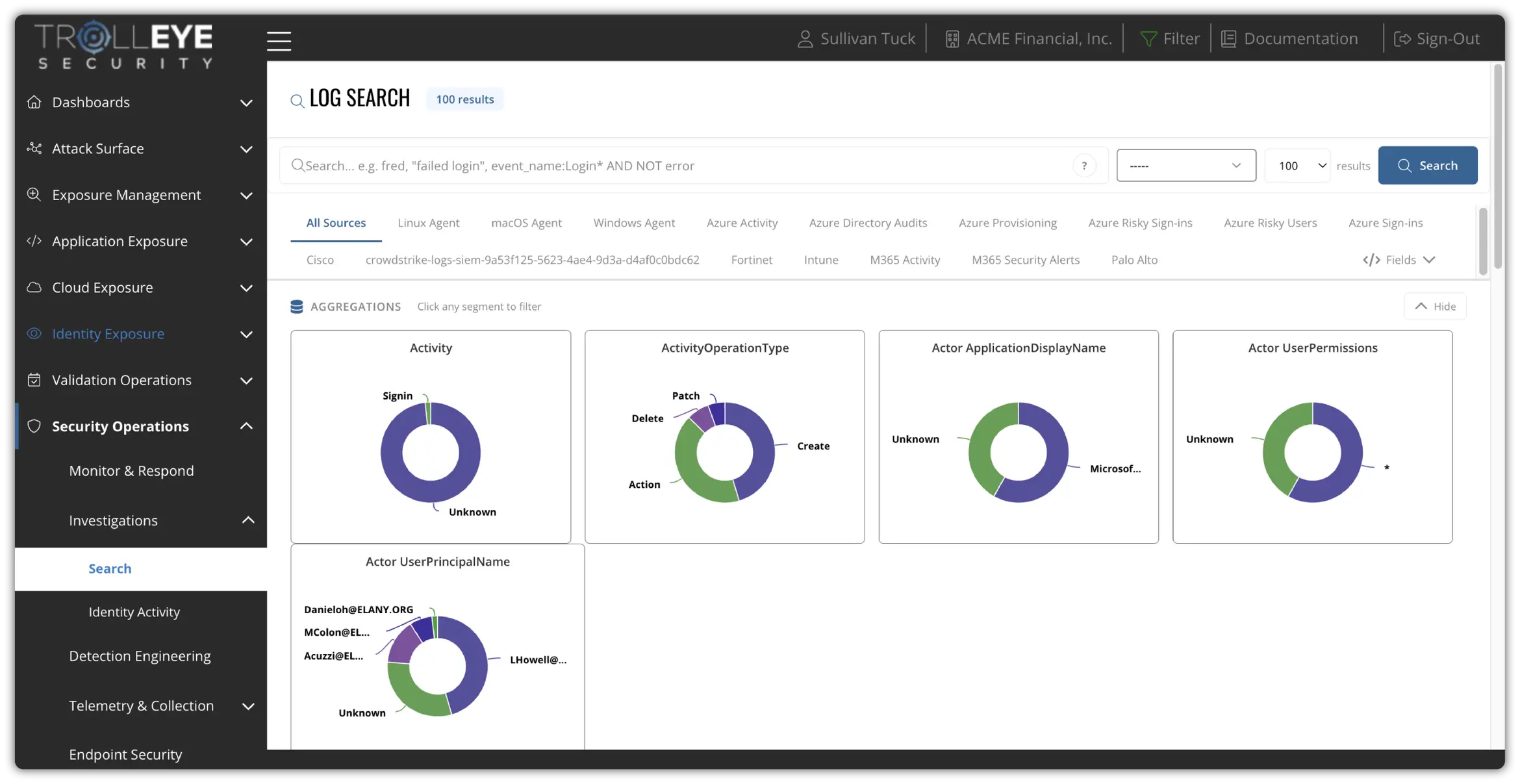This screenshot has width=1520, height=784.
Task: Switch to the Windows Agent tab
Action: [x=634, y=223]
